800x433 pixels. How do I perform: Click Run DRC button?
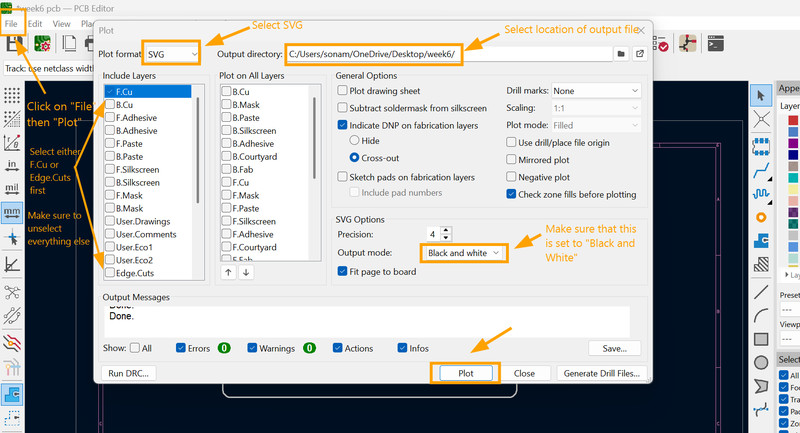(x=129, y=373)
